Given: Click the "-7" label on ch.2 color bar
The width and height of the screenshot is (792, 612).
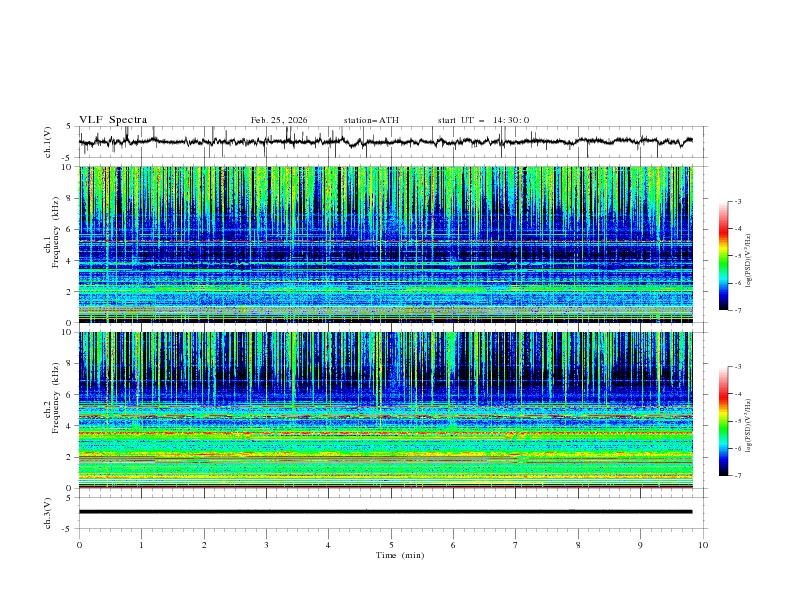Looking at the screenshot, I should coord(738,475).
